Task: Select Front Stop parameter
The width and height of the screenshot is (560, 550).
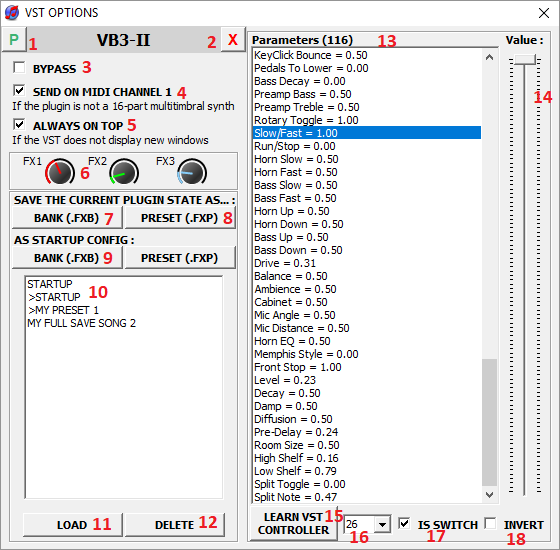Action: point(367,367)
